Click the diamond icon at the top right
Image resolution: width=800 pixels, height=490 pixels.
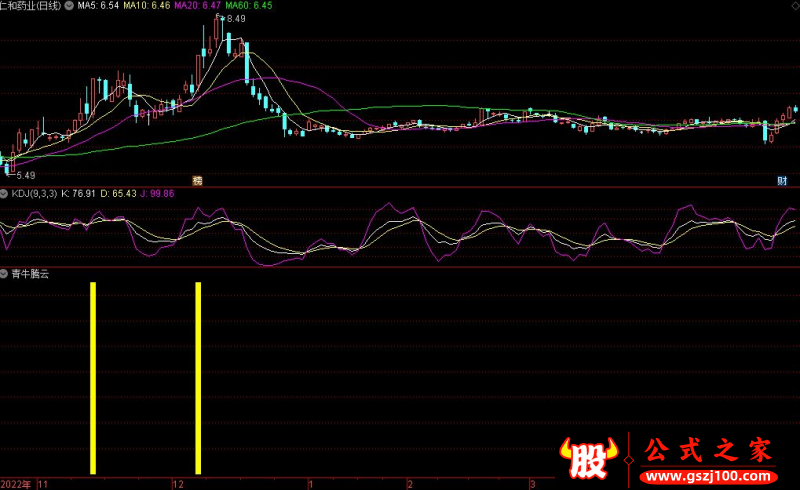click(795, 6)
